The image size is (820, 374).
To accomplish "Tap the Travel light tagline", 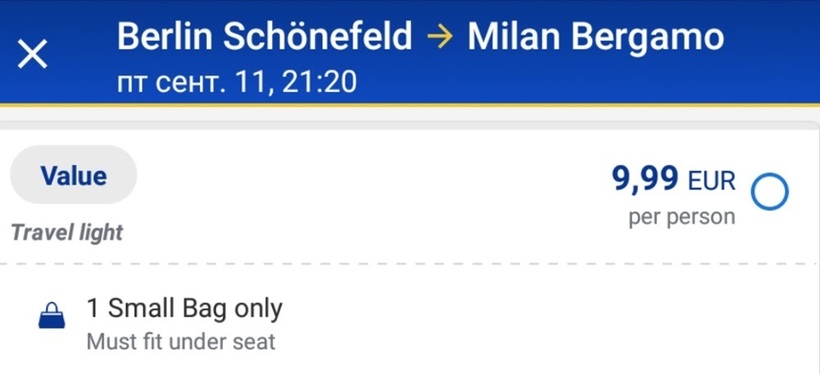I will coord(67,232).
